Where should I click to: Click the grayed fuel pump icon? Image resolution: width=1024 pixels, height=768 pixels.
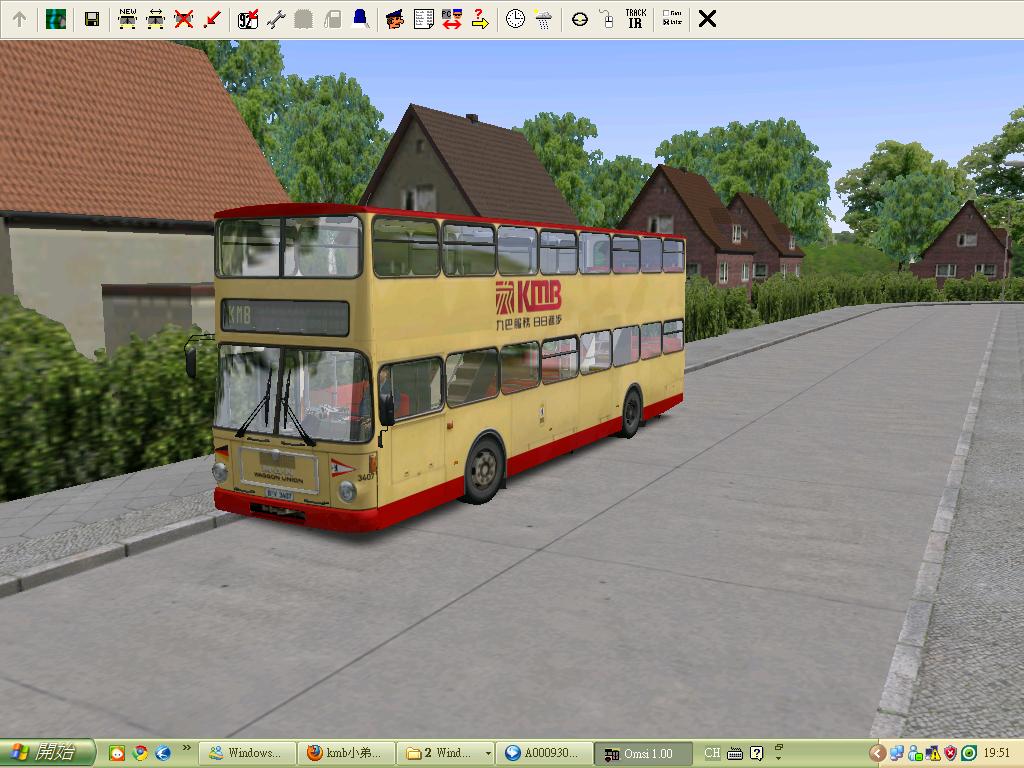point(332,19)
